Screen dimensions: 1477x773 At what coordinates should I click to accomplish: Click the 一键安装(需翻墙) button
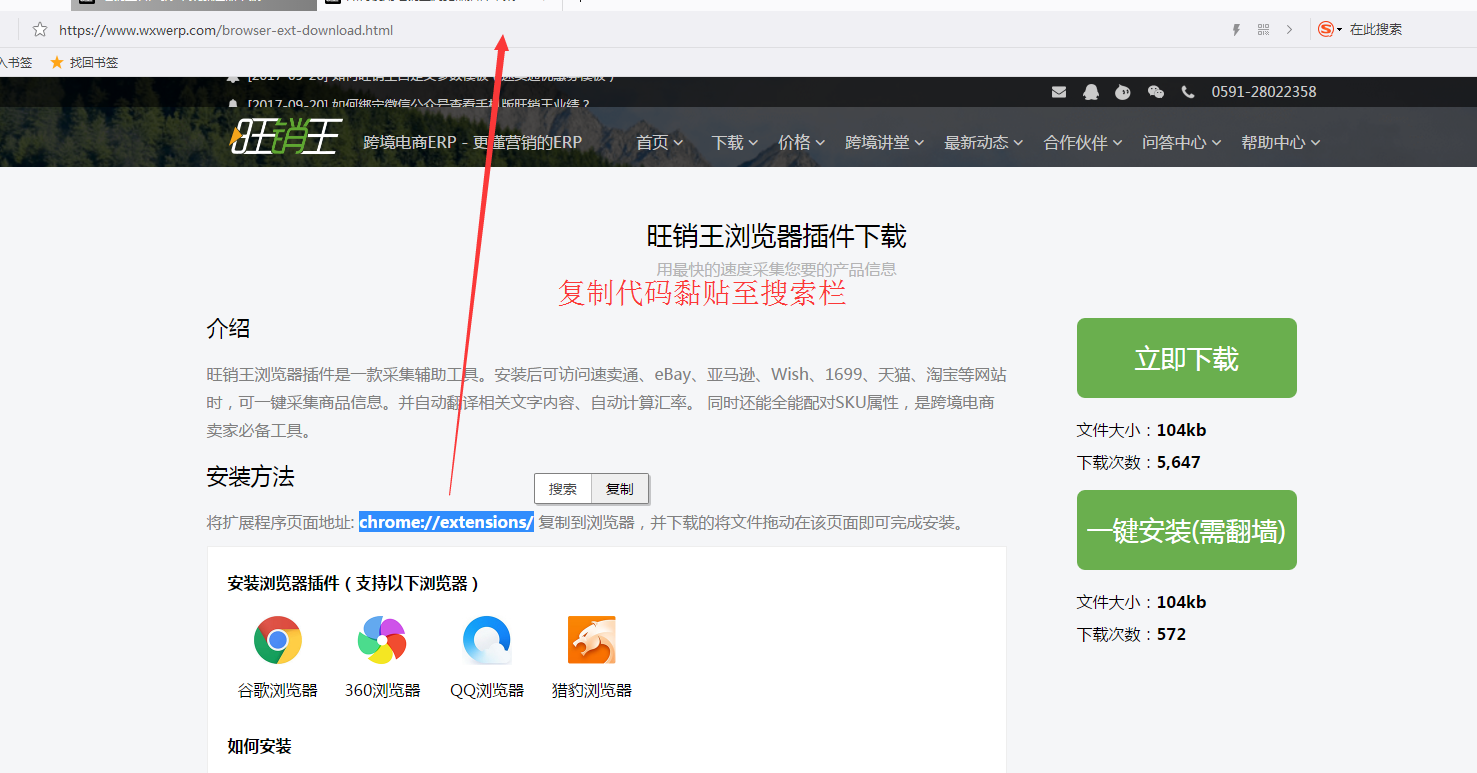pyautogui.click(x=1187, y=530)
